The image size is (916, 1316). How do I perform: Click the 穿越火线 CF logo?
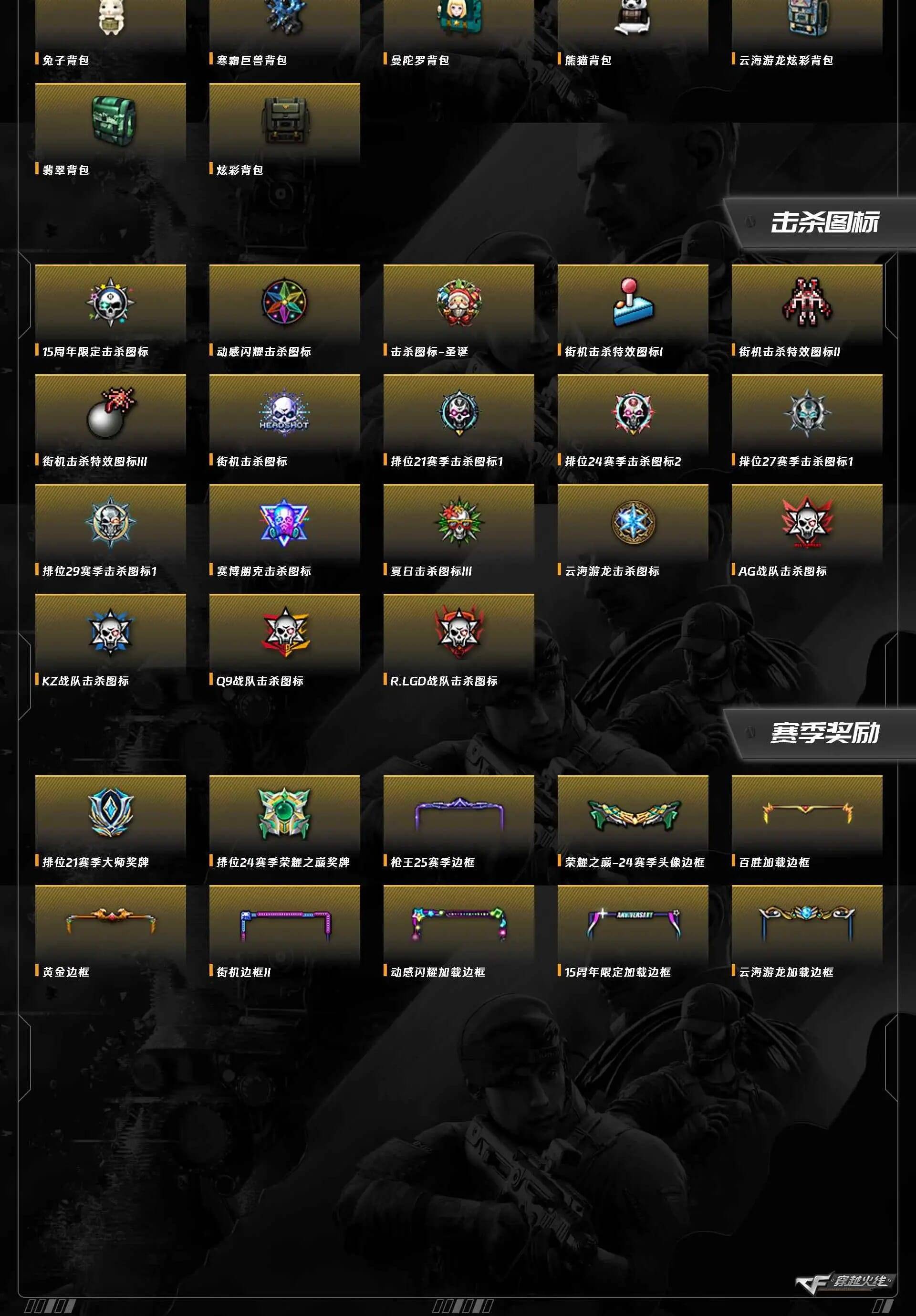tap(845, 1282)
